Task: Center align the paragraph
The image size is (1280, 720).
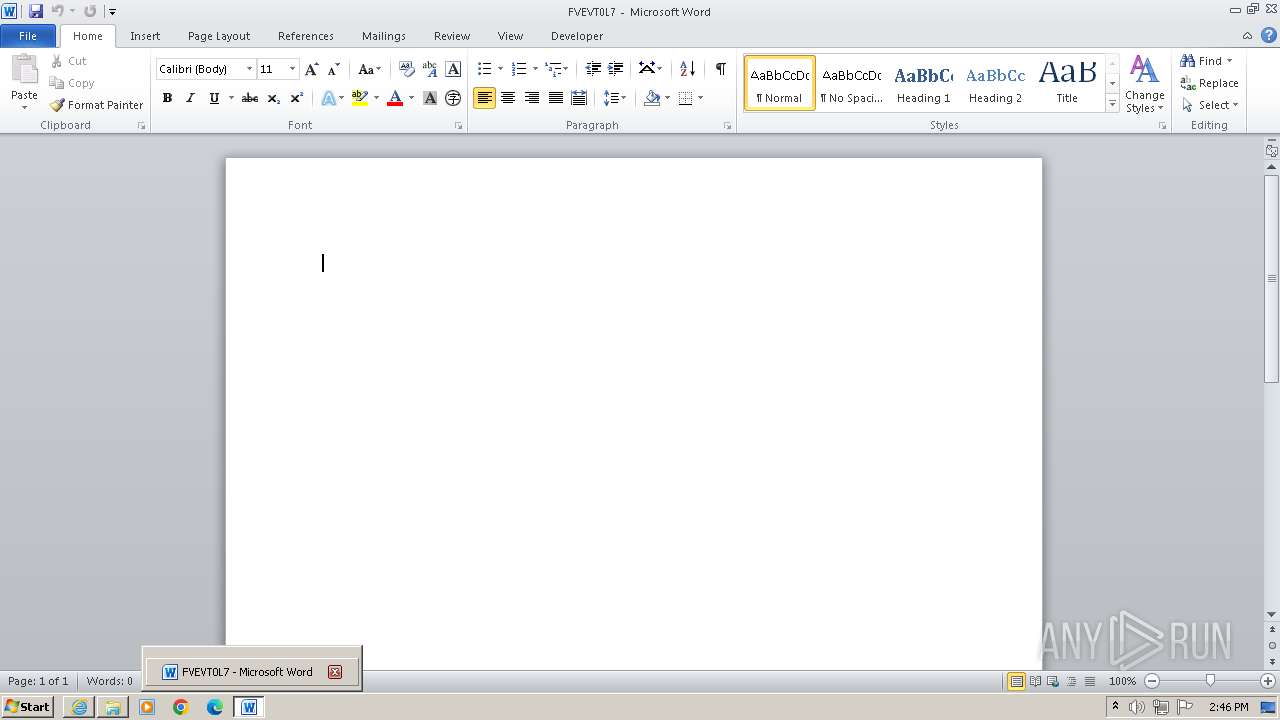Action: 508,98
